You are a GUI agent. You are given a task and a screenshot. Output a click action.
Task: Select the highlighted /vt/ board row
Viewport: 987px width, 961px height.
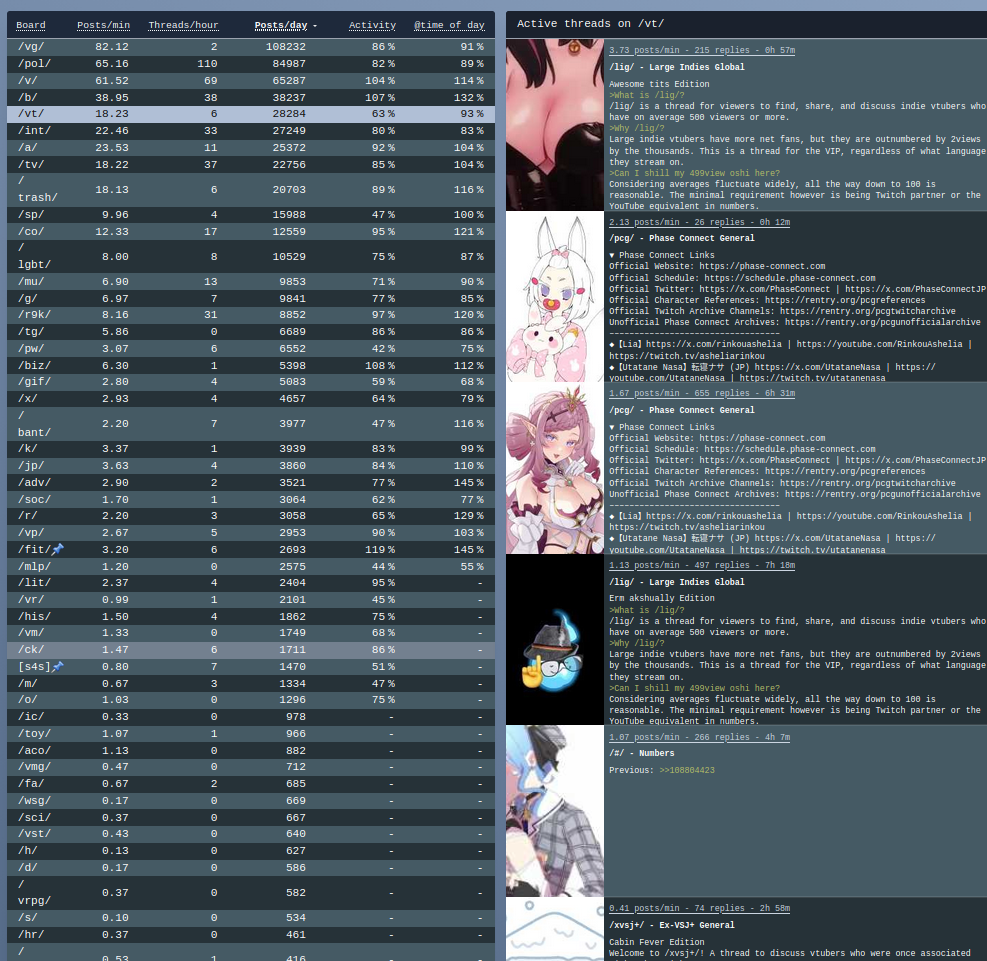[x=251, y=114]
